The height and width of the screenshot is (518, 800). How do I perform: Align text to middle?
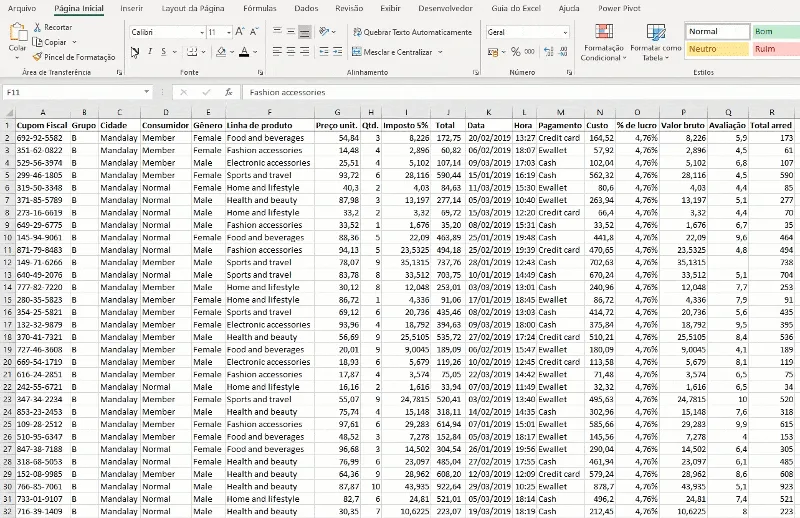tap(291, 32)
